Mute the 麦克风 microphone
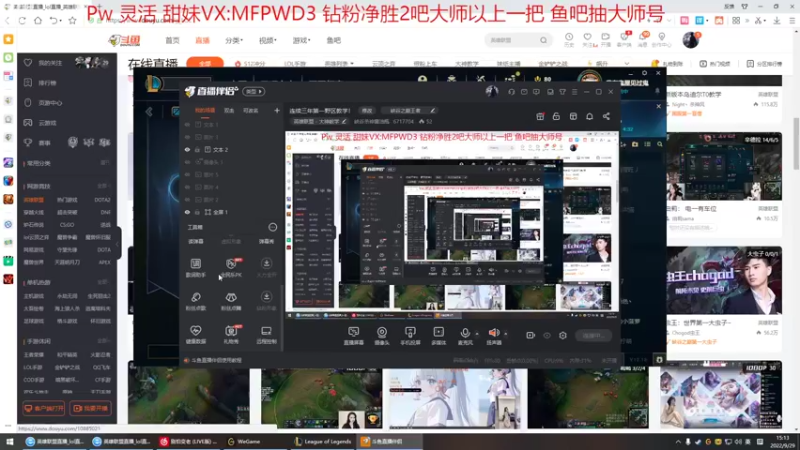The image size is (800, 450). tap(465, 336)
